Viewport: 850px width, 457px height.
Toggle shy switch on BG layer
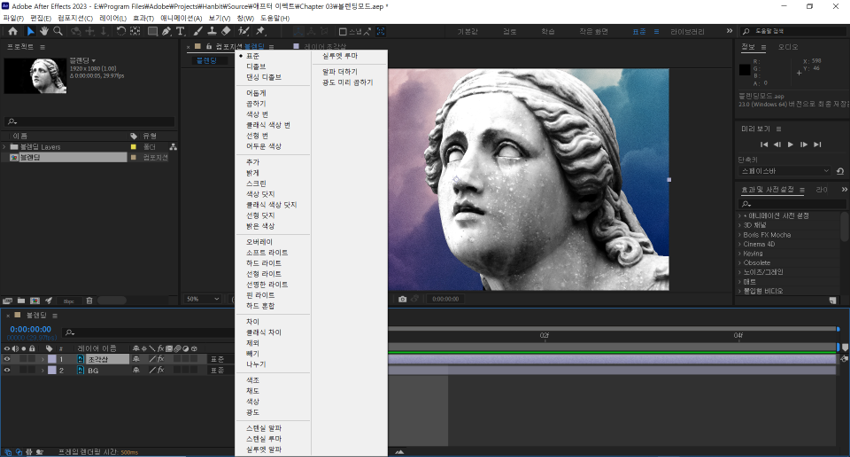(x=136, y=370)
